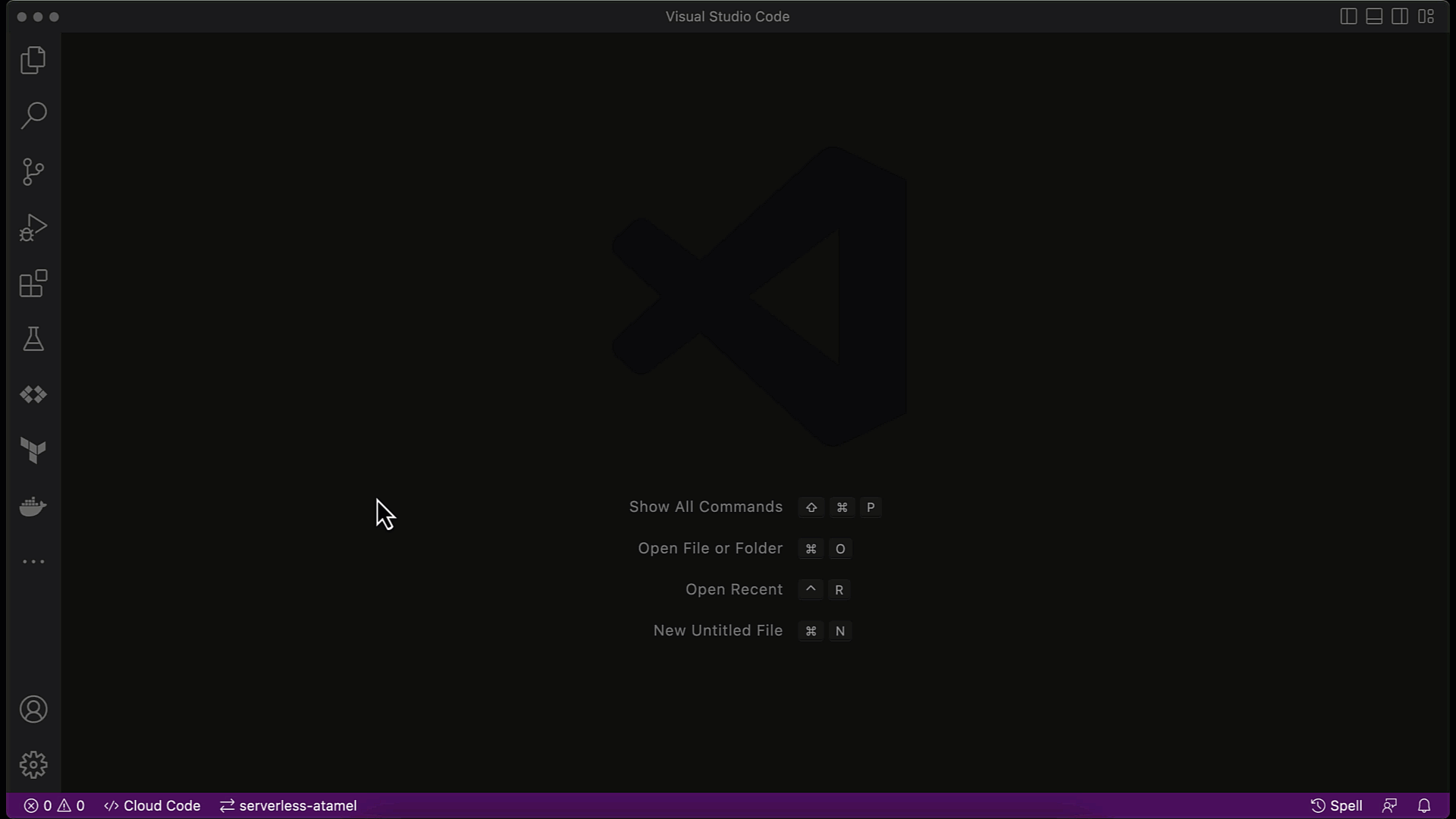1456x819 pixels.
Task: Open the Cloud Code diamond icon view
Action: pos(33,394)
